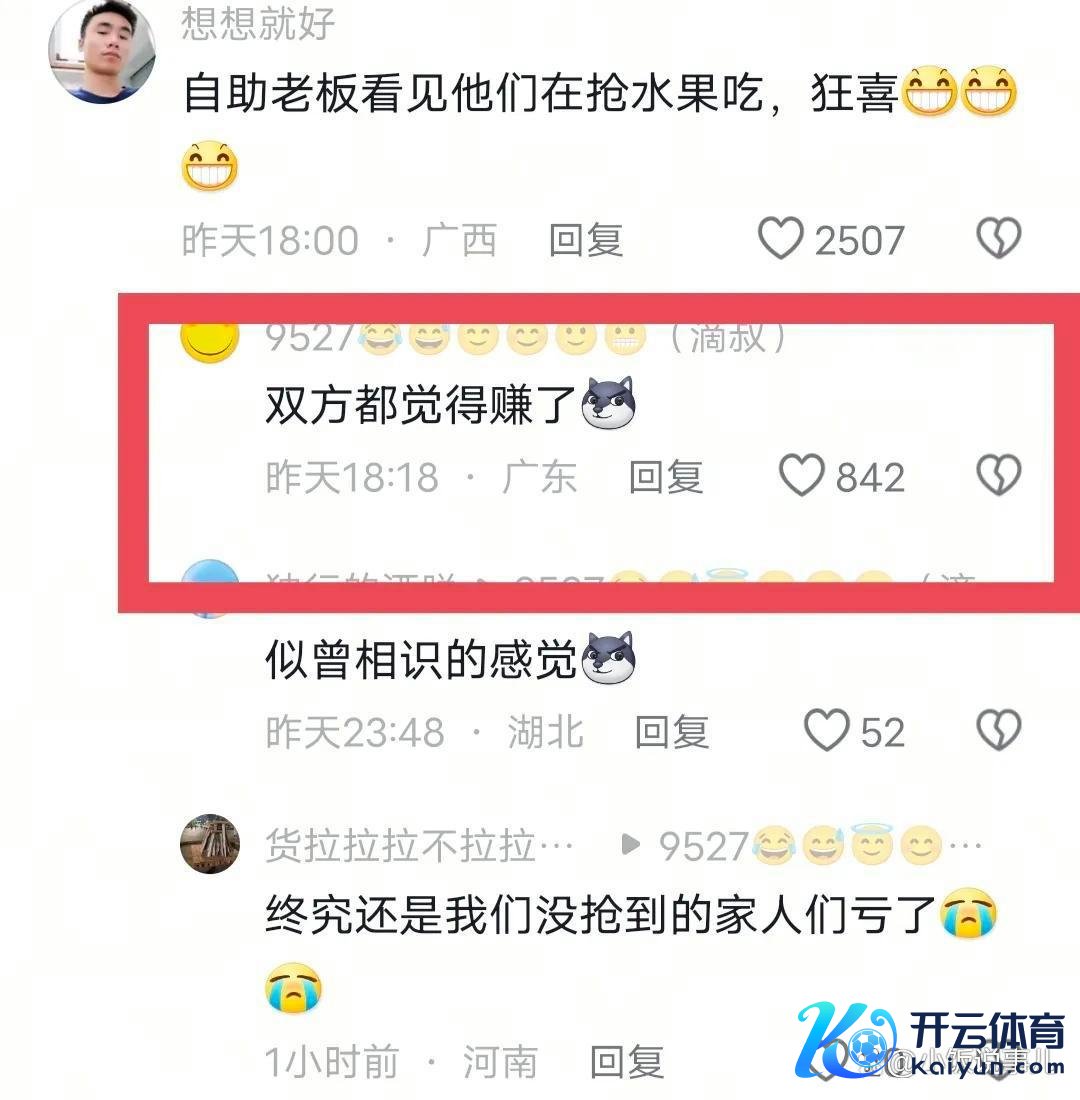Like the comment with 2507 likes
1080x1100 pixels.
pyautogui.click(x=780, y=239)
